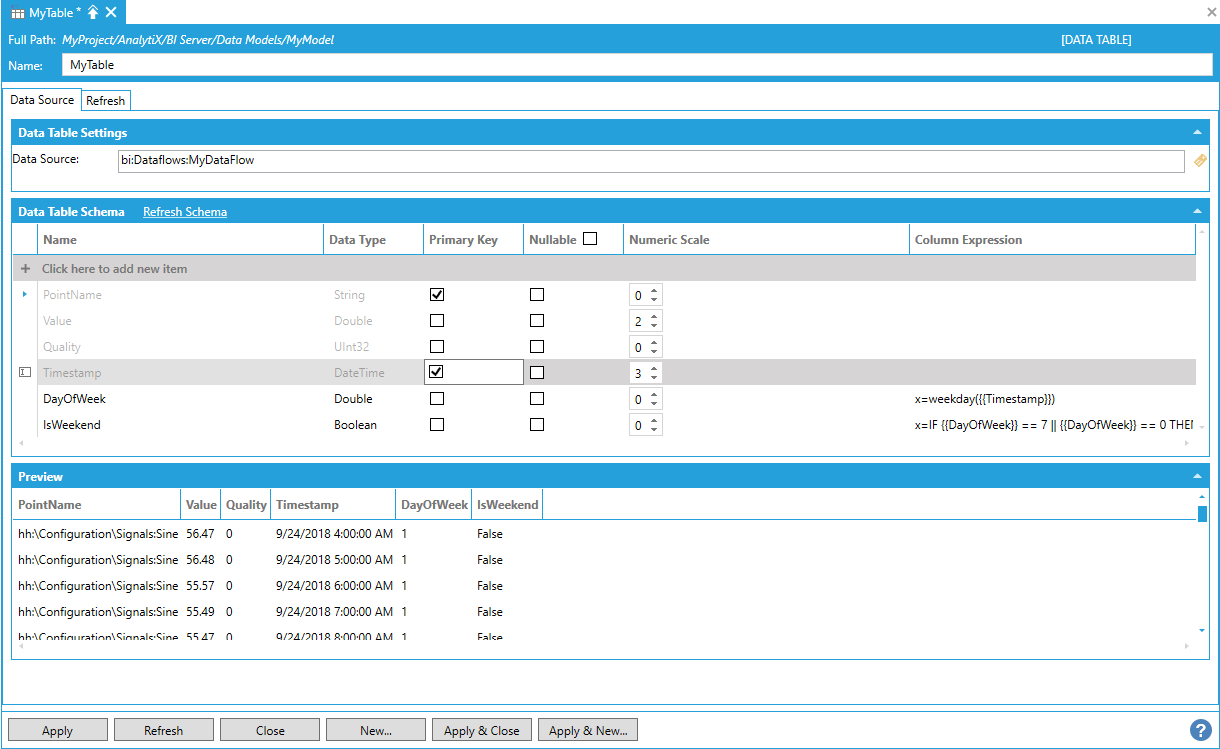The width and height of the screenshot is (1220, 749).
Task: Collapse the Preview section
Action: 1197,477
